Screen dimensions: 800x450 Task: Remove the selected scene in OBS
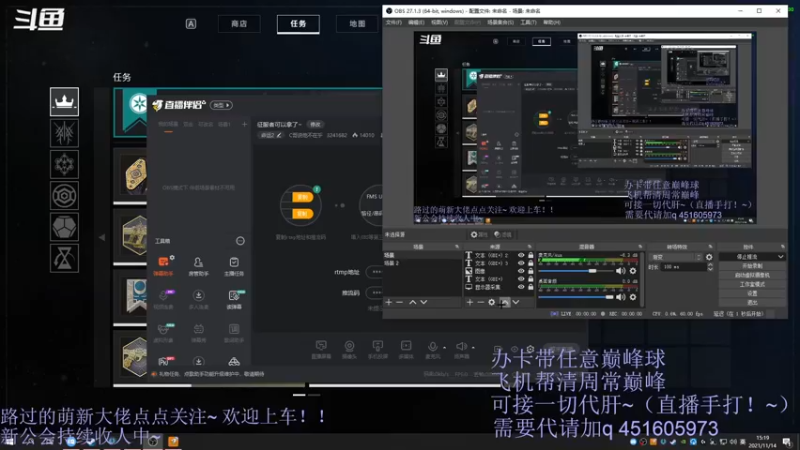(x=399, y=303)
